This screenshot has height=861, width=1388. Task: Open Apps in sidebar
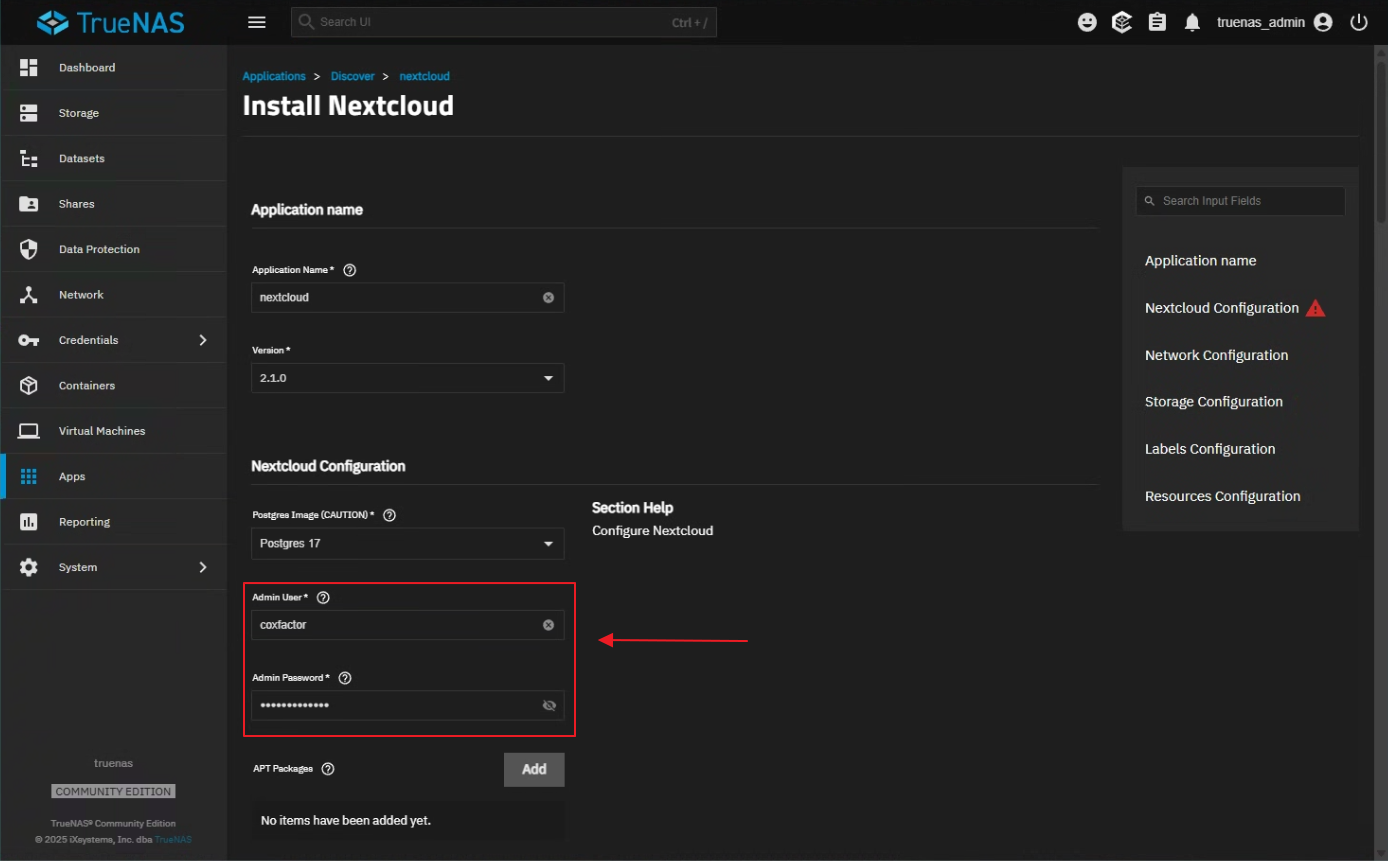(113, 476)
